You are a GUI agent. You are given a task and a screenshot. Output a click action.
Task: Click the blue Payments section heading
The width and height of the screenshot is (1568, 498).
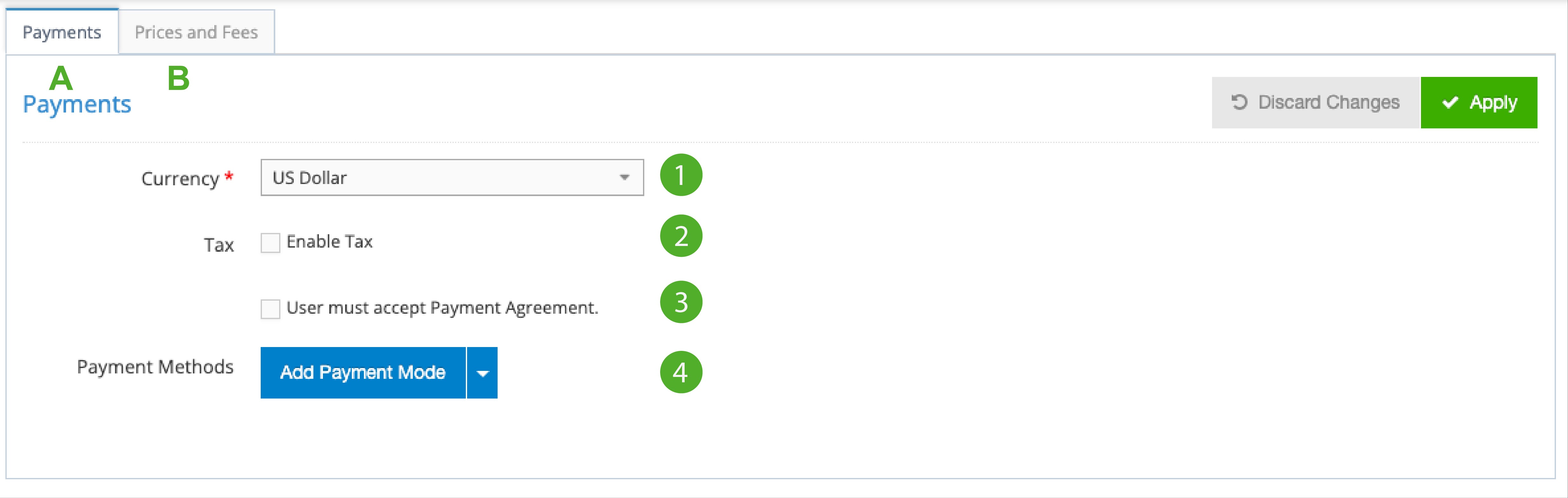point(77,105)
